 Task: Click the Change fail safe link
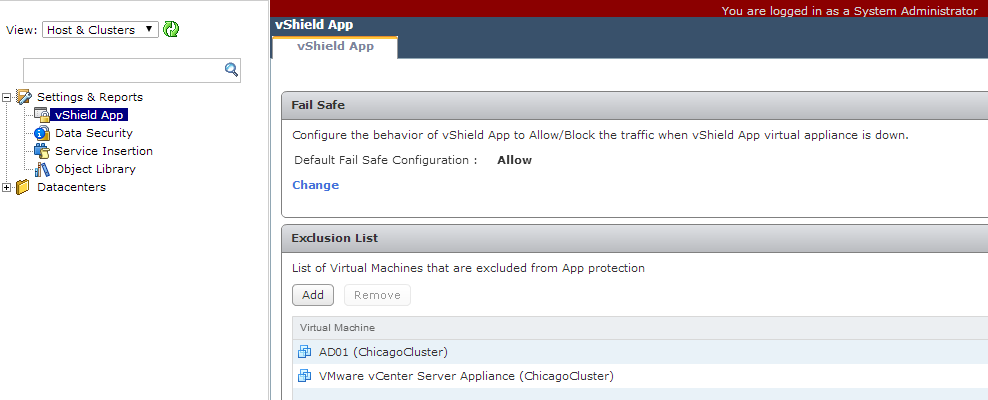pos(316,185)
